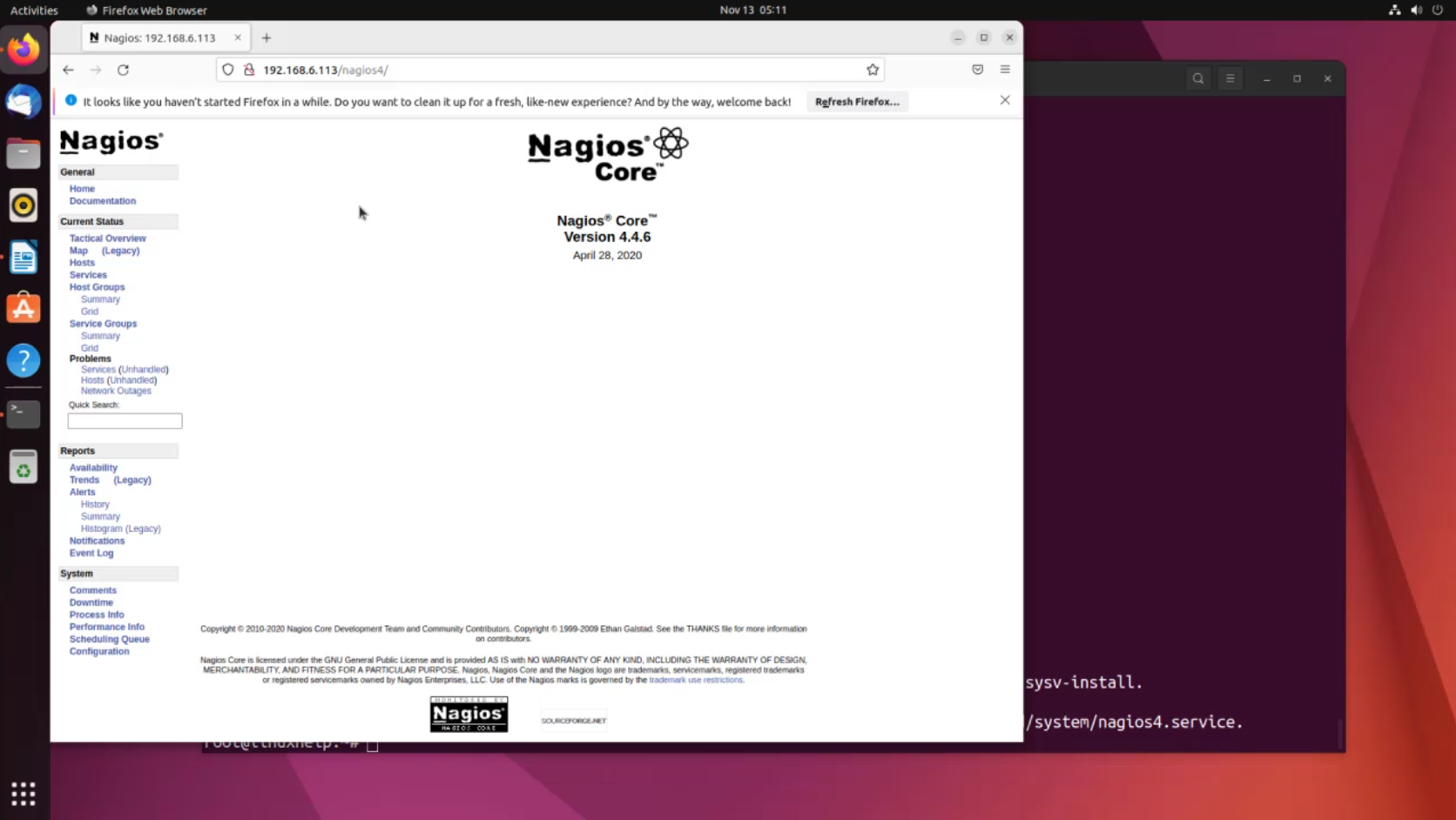Open the Home link in the sidebar

82,189
